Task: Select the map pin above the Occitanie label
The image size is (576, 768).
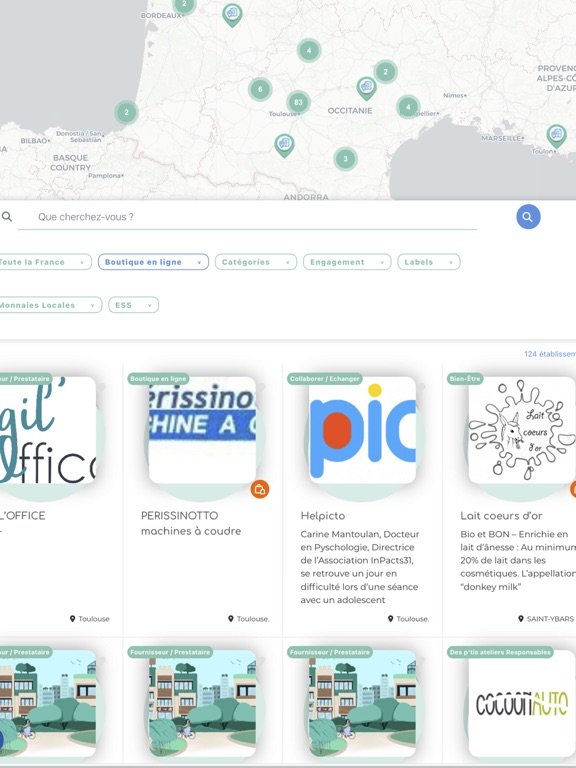Action: click(x=366, y=88)
